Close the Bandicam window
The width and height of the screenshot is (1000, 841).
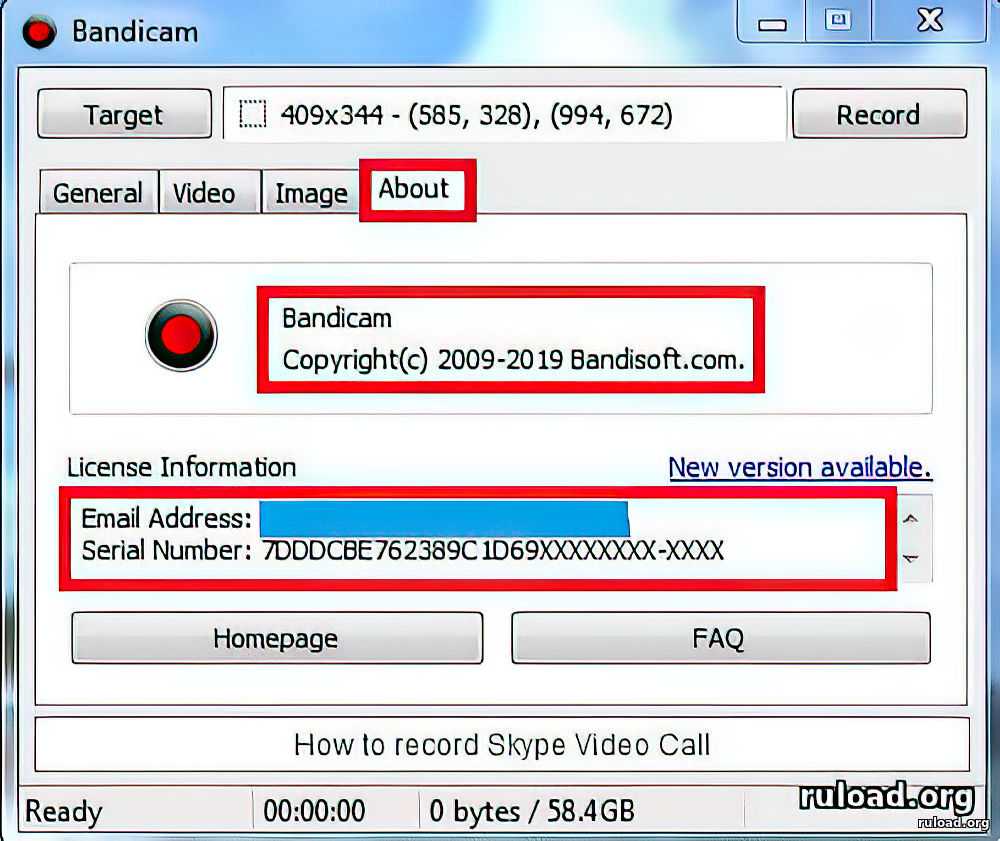click(x=929, y=20)
